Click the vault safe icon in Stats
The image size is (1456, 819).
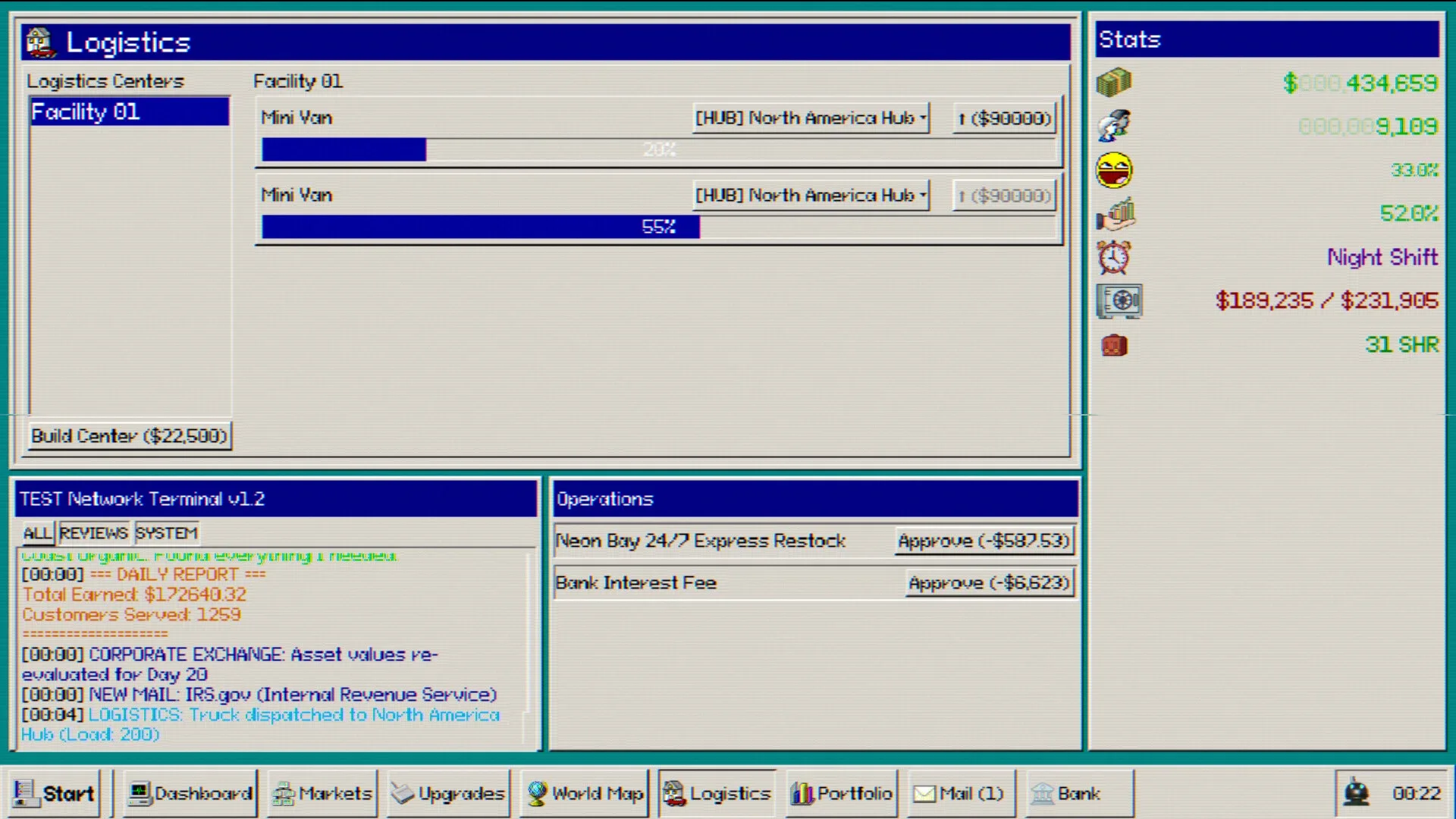click(x=1119, y=301)
